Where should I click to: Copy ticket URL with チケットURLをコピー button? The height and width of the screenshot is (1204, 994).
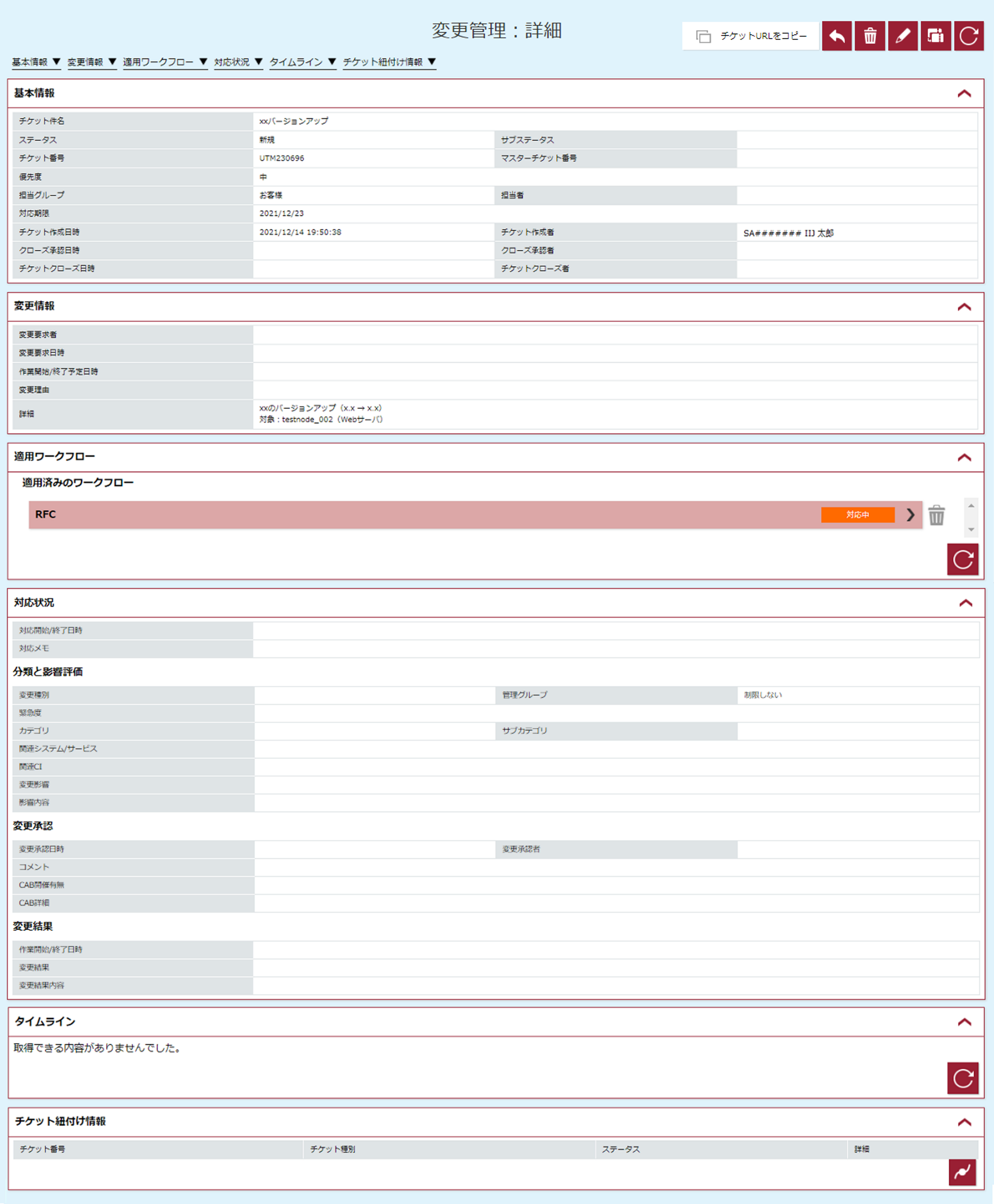751,36
